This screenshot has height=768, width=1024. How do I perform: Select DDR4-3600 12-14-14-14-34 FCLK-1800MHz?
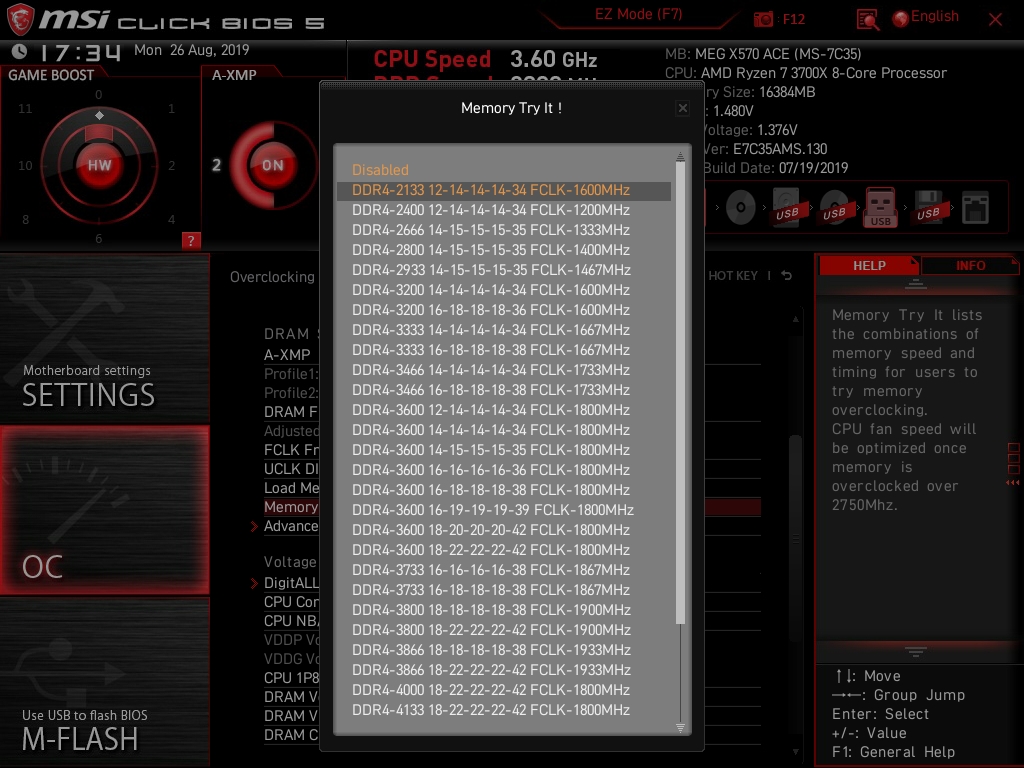[x=504, y=410]
